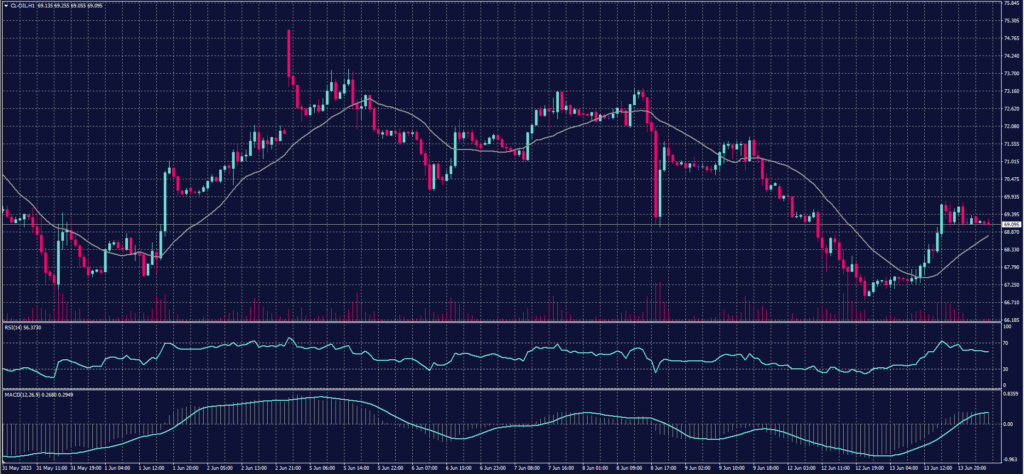Click the CL-OIL,H1 symbol label
The image size is (1024, 474).
tap(22, 4)
